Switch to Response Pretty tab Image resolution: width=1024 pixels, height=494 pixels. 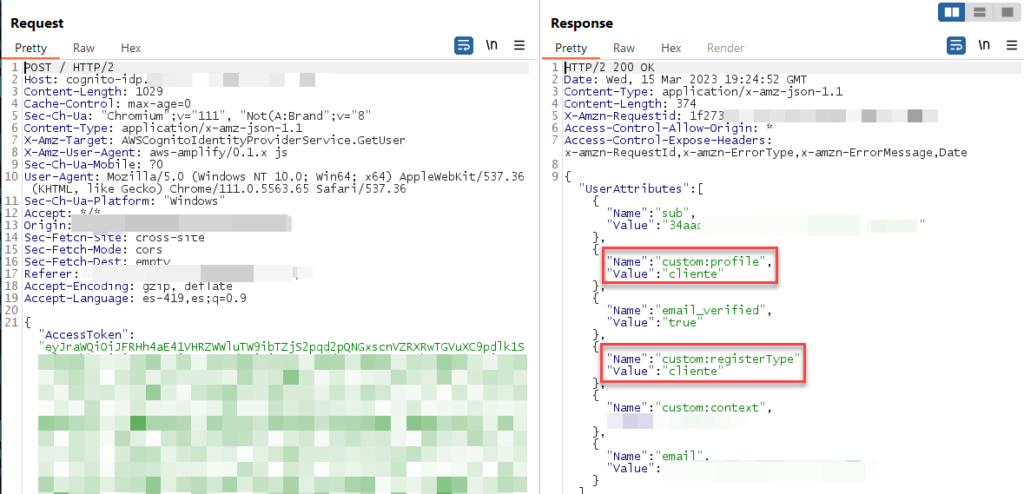pyautogui.click(x=571, y=48)
